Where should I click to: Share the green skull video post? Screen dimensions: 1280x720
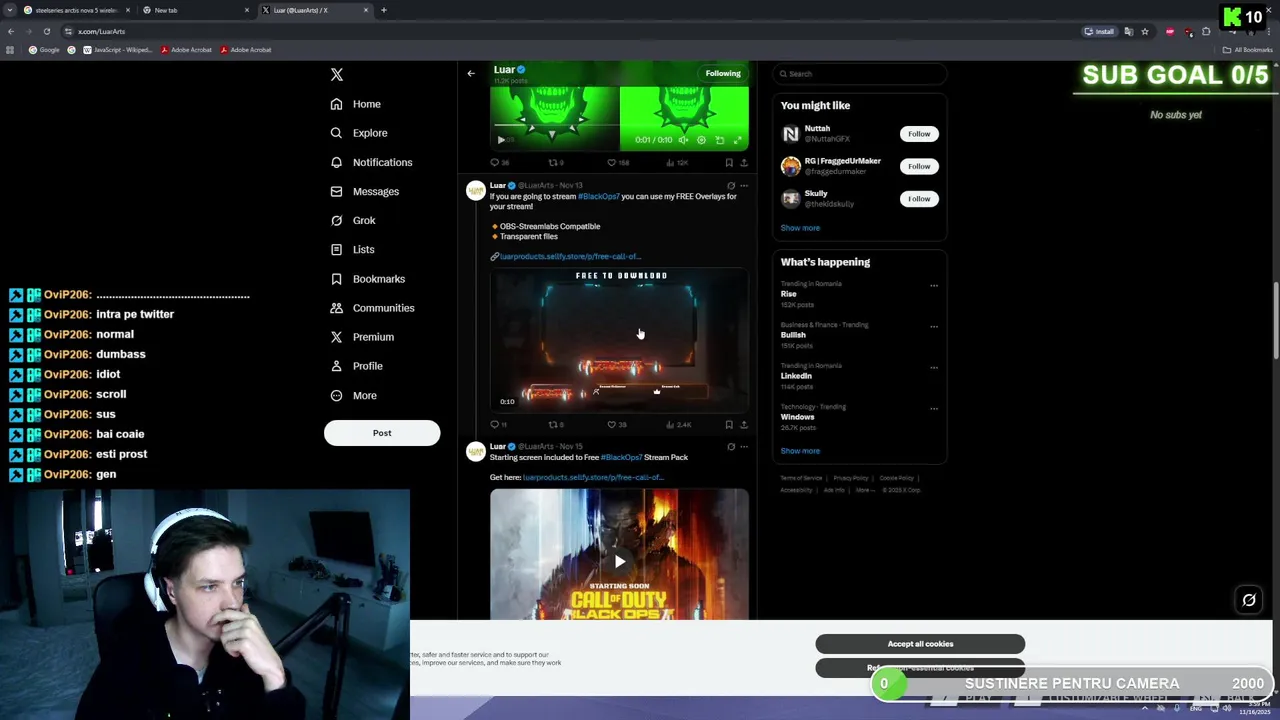point(743,162)
